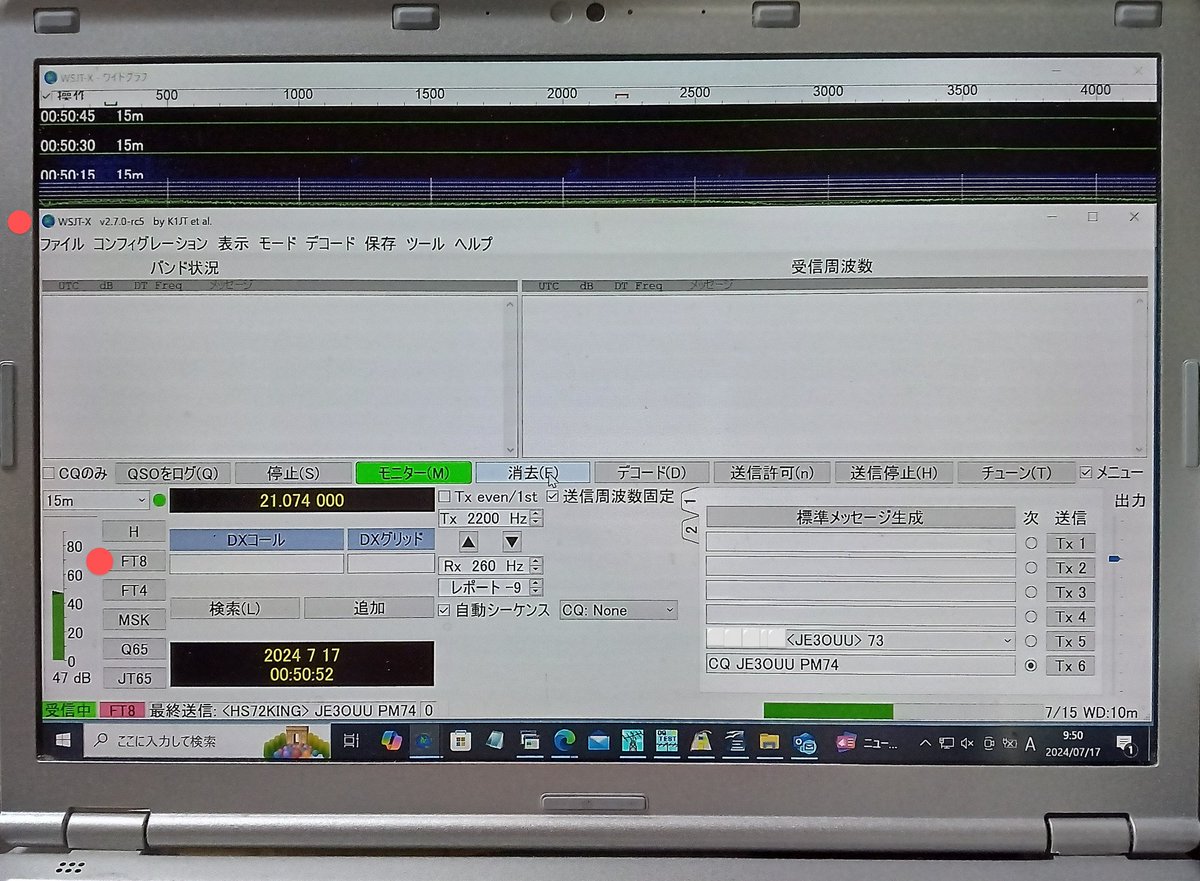Open the 表示 menu

click(x=233, y=243)
